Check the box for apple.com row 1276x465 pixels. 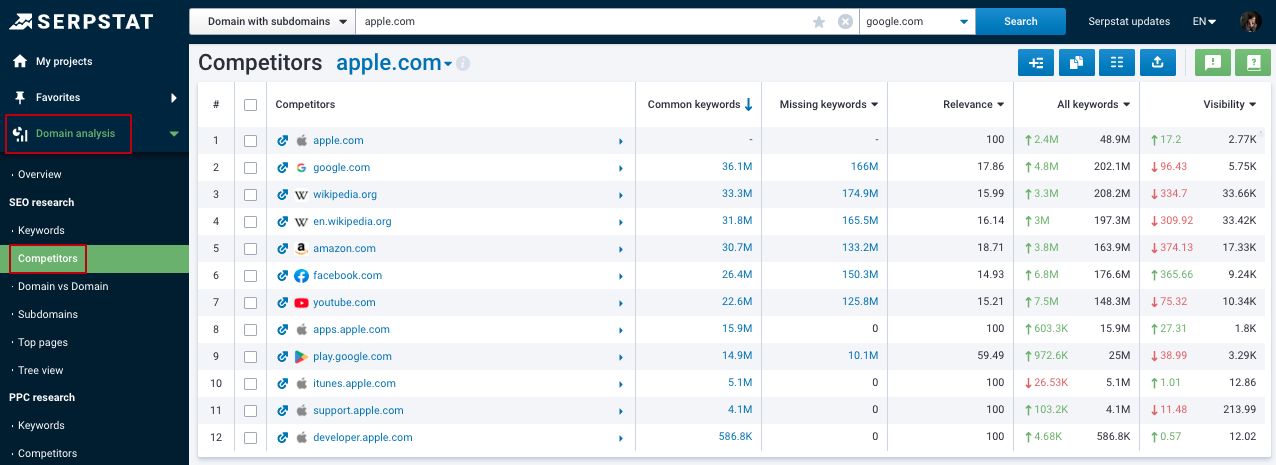coord(251,141)
